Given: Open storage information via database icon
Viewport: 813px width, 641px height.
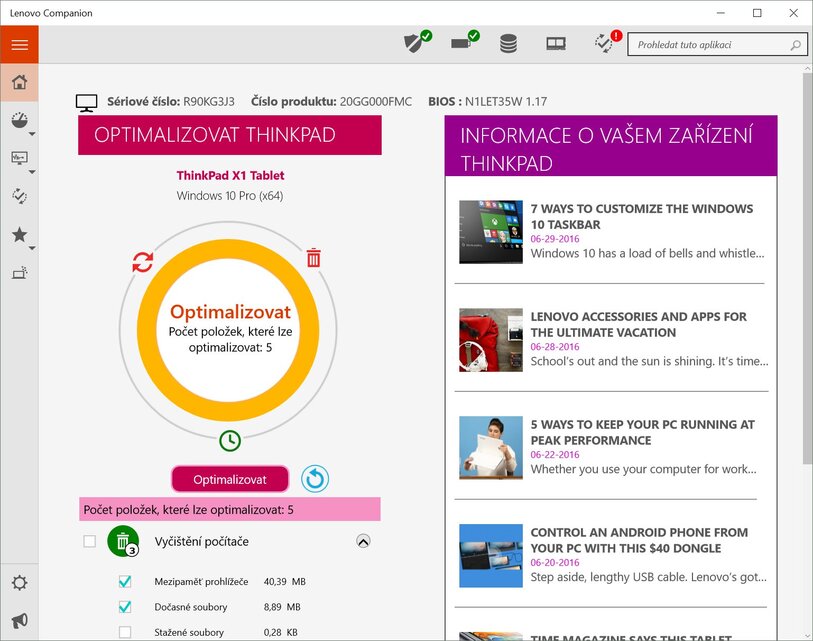Looking at the screenshot, I should (x=508, y=43).
